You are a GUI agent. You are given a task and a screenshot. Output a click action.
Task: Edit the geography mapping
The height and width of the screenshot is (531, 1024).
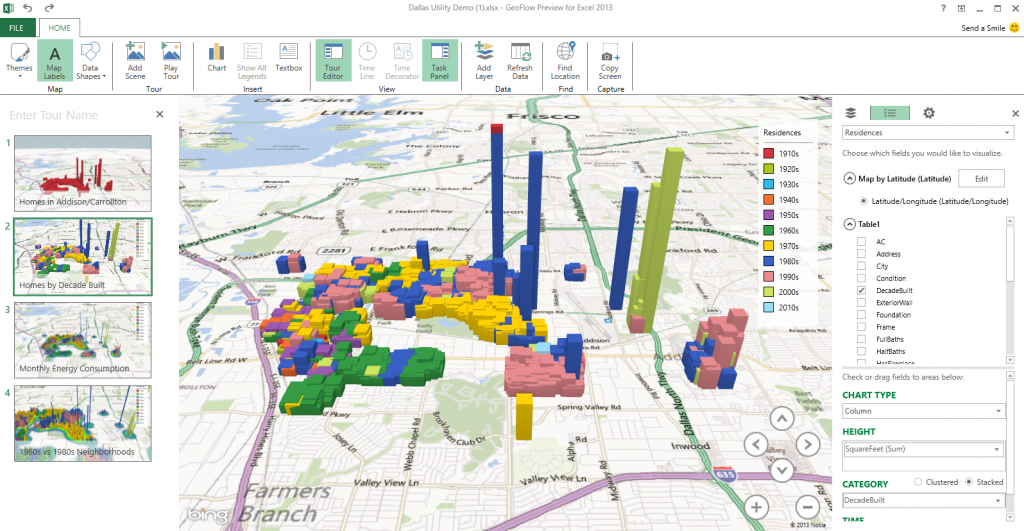pos(982,178)
